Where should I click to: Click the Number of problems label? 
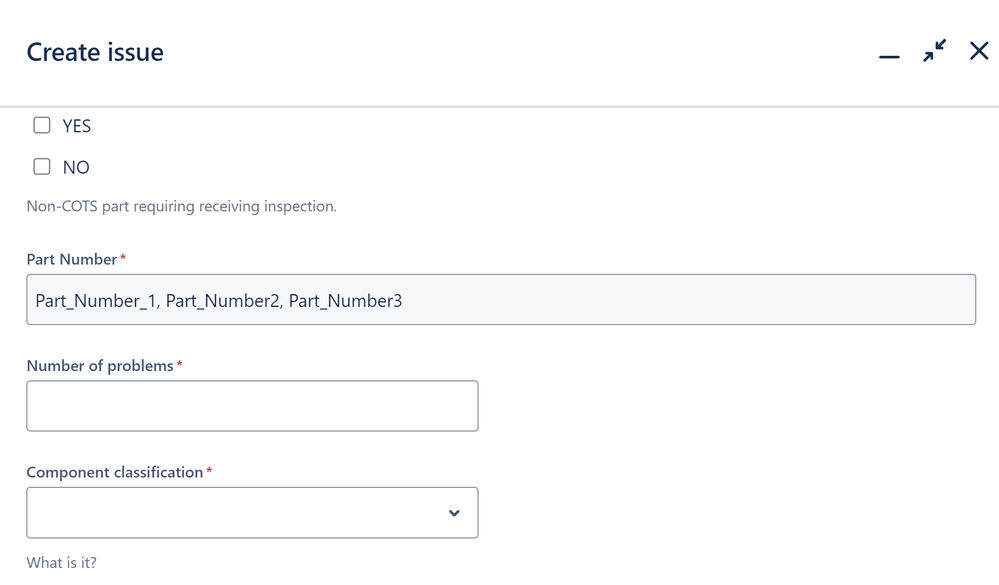[100, 366]
